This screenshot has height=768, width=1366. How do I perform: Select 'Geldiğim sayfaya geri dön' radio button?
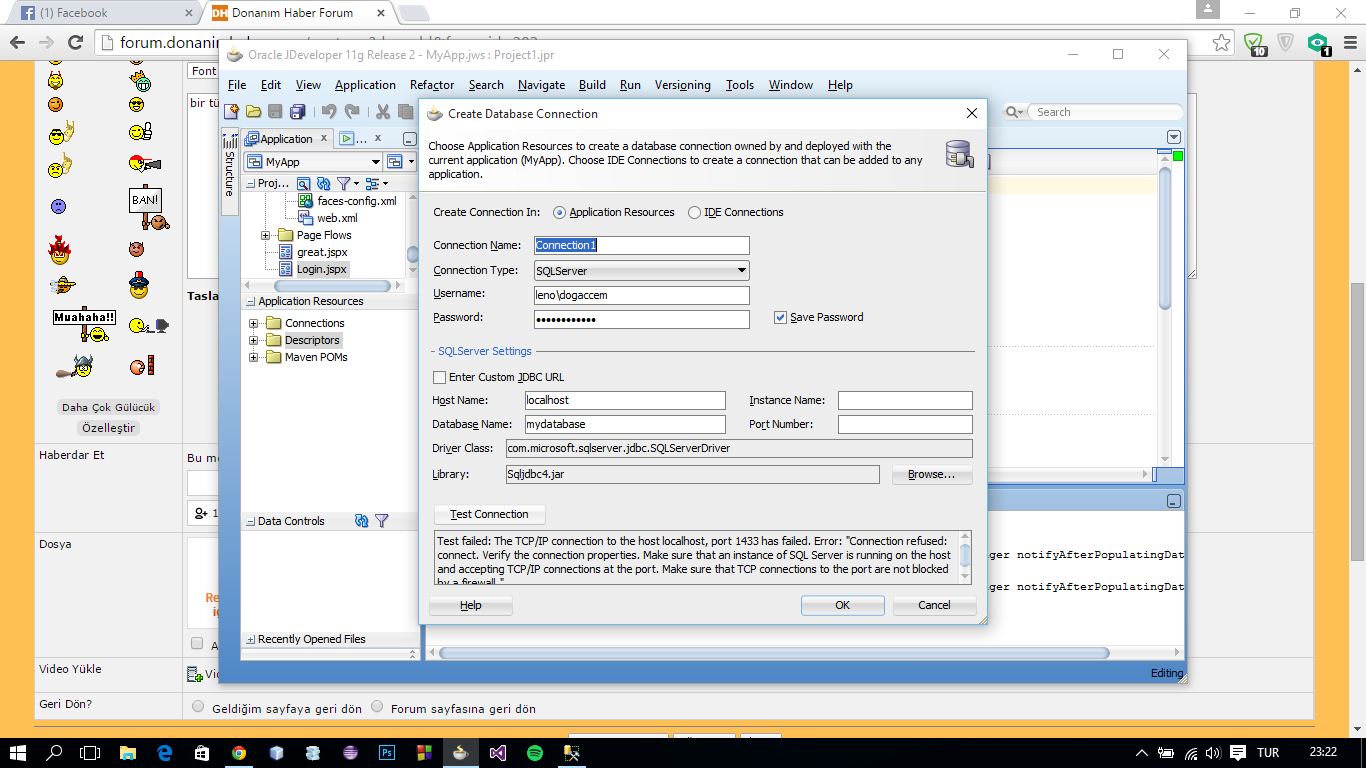click(198, 707)
